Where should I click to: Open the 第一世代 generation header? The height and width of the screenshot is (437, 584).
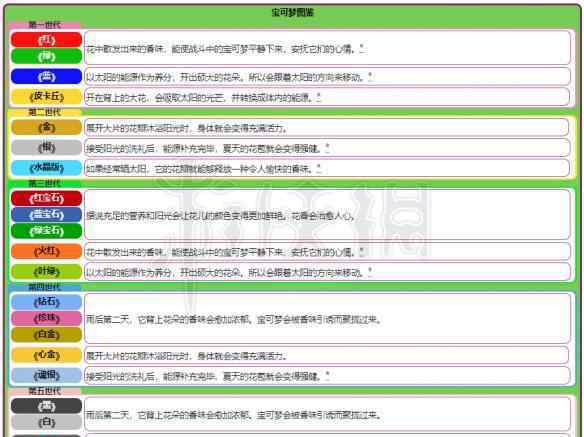tap(44, 25)
